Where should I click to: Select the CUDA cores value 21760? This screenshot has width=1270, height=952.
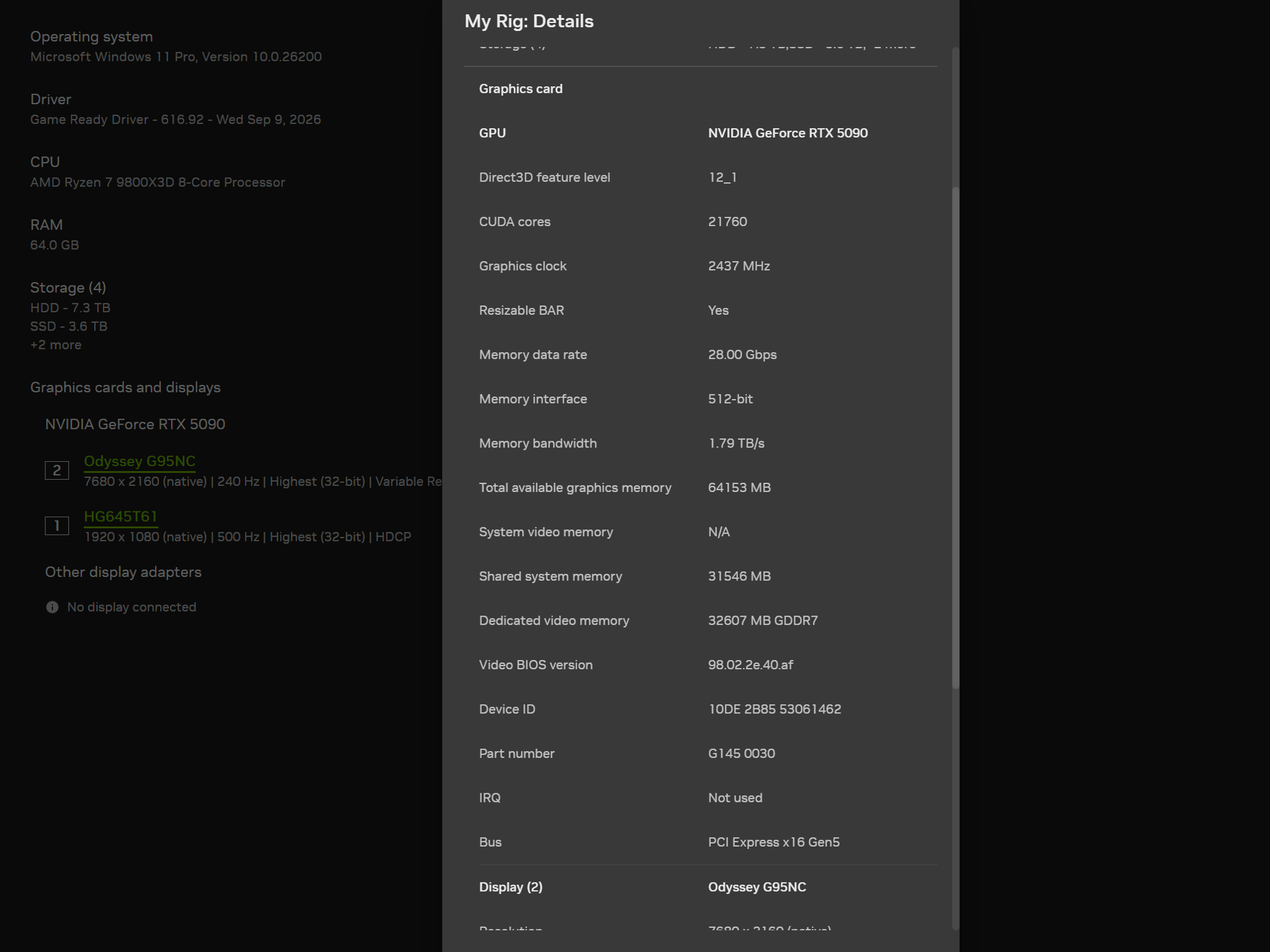point(727,222)
